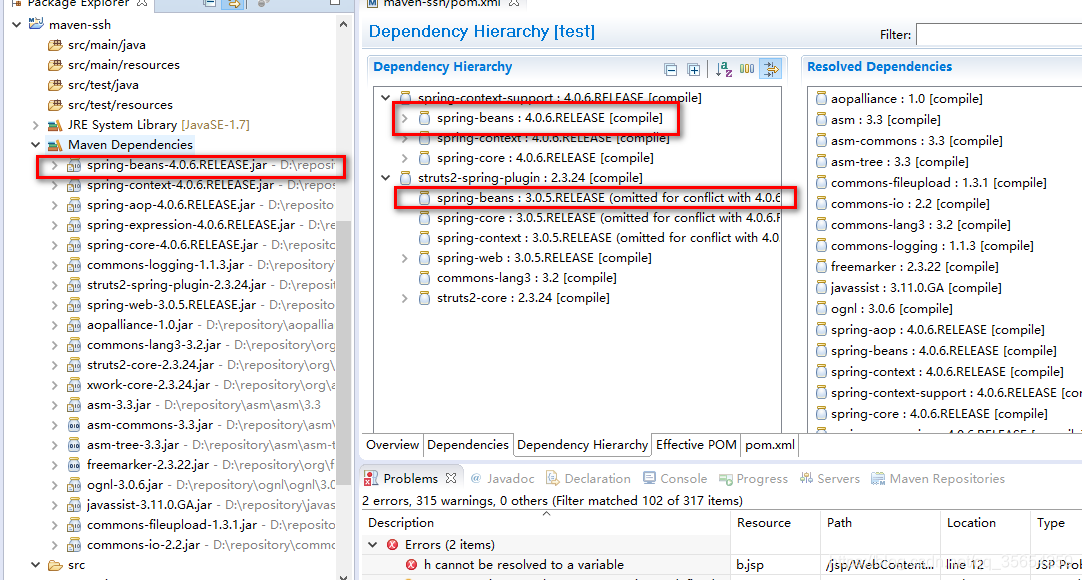
Task: Click error icon of 'h cannot be resolved' row
Action: pyautogui.click(x=411, y=565)
